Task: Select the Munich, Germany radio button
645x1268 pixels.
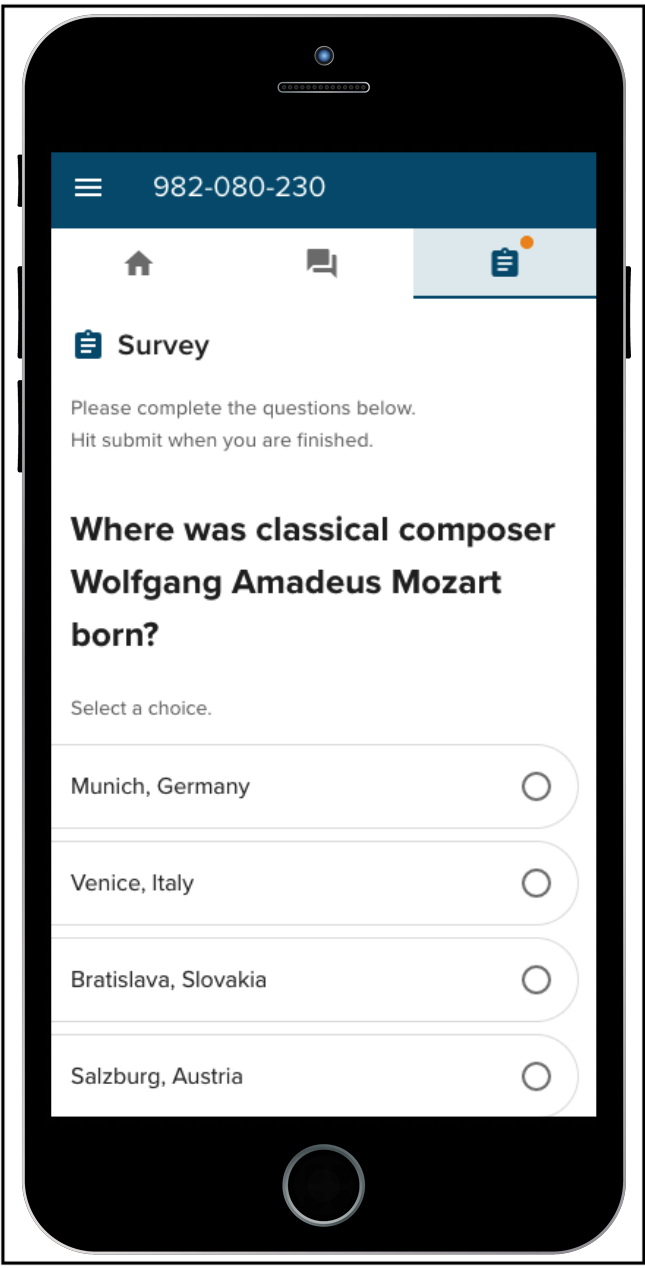Action: tap(537, 787)
